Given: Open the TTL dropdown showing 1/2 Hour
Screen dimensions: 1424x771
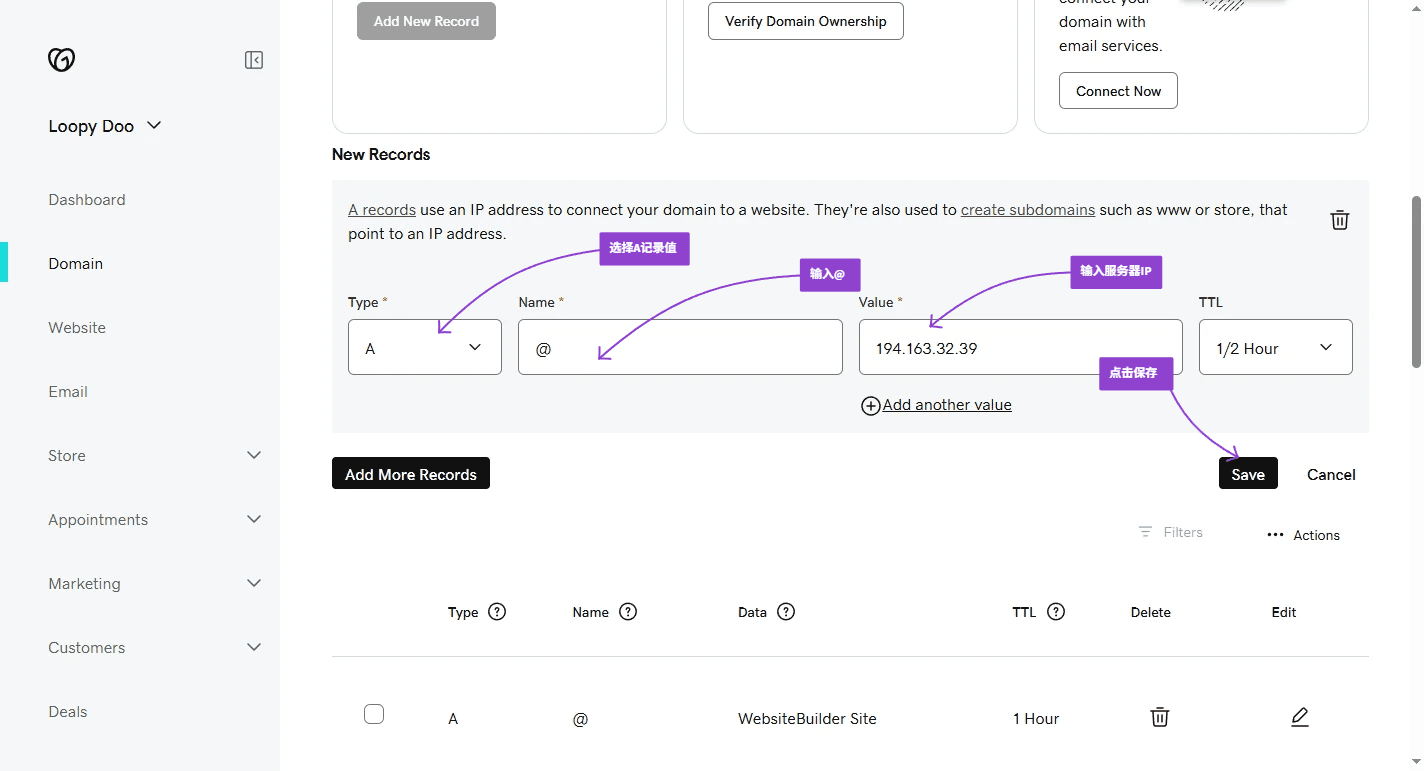Looking at the screenshot, I should (x=1275, y=348).
